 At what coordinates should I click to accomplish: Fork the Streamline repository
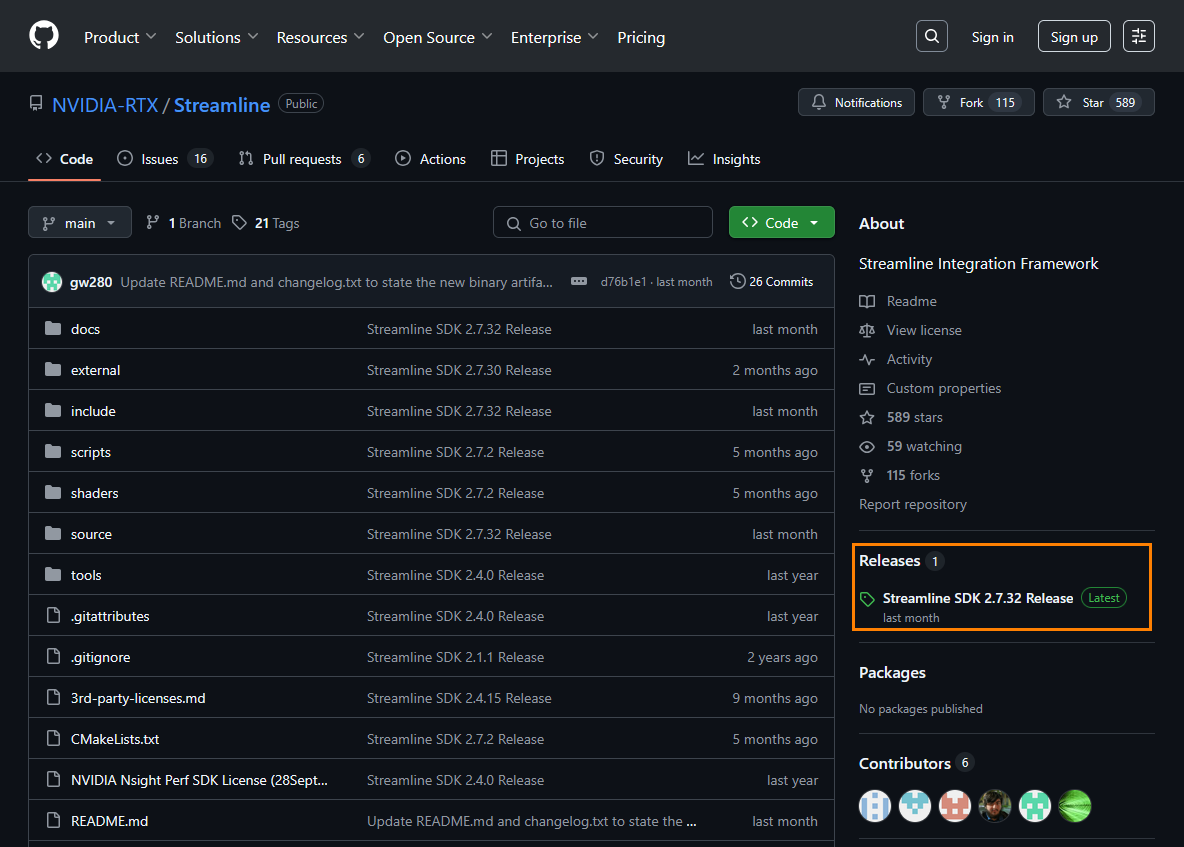[979, 102]
